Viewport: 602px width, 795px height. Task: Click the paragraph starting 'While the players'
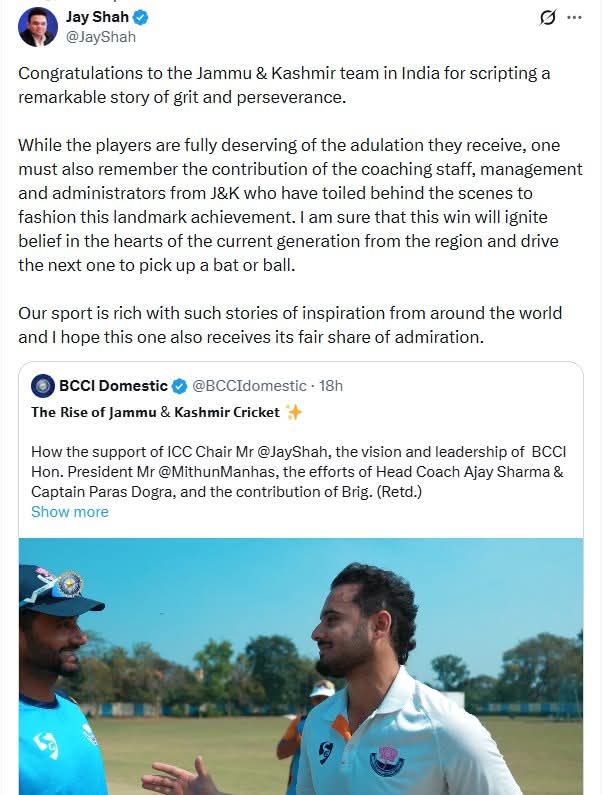[300, 204]
